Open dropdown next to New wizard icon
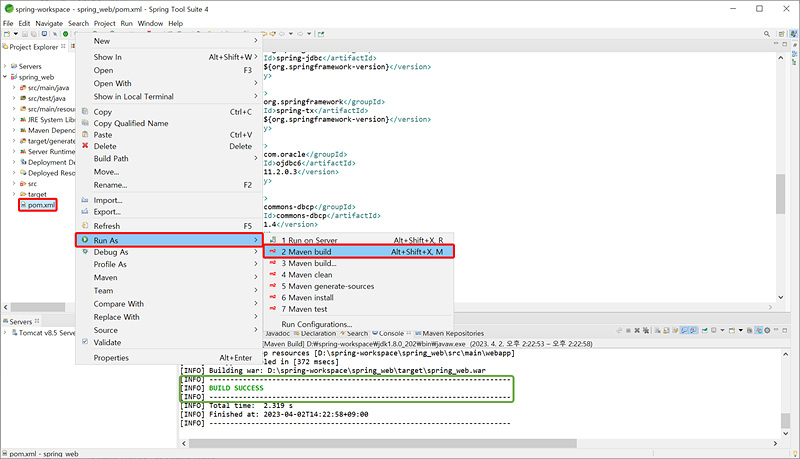This screenshot has width=800, height=459. [x=16, y=34]
